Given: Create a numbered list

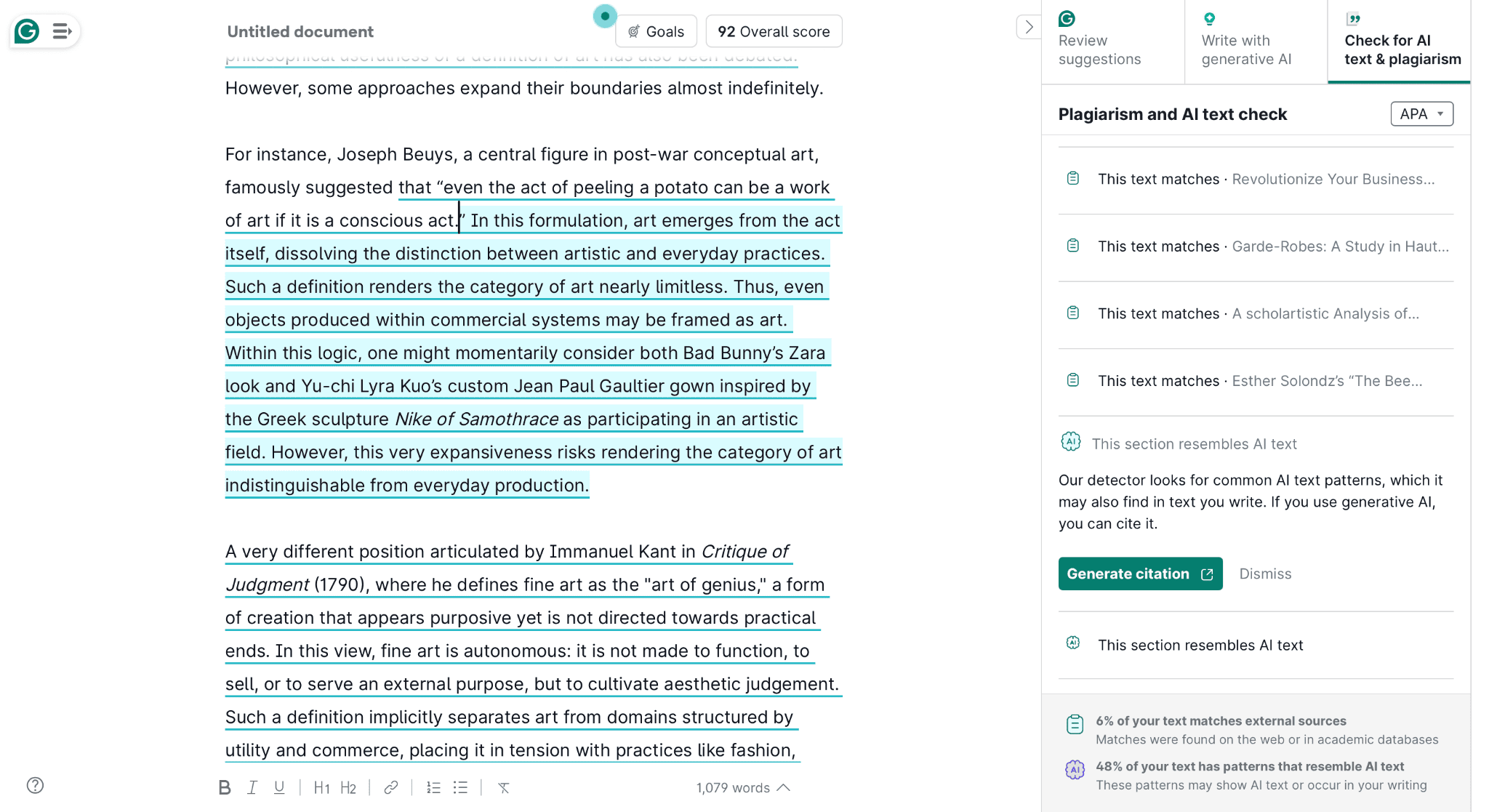Looking at the screenshot, I should 434,788.
